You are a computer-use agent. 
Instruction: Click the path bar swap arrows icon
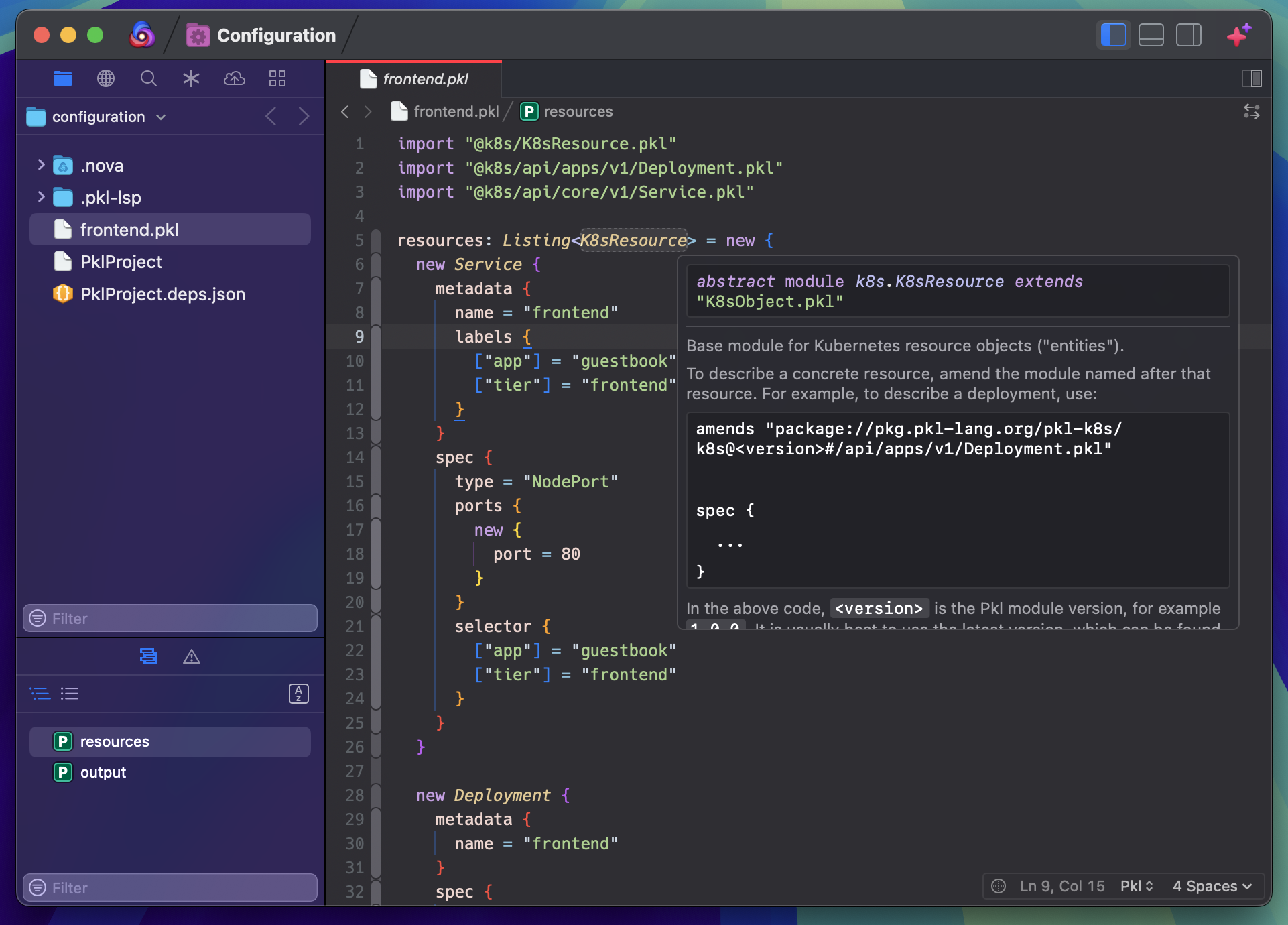coord(1251,111)
